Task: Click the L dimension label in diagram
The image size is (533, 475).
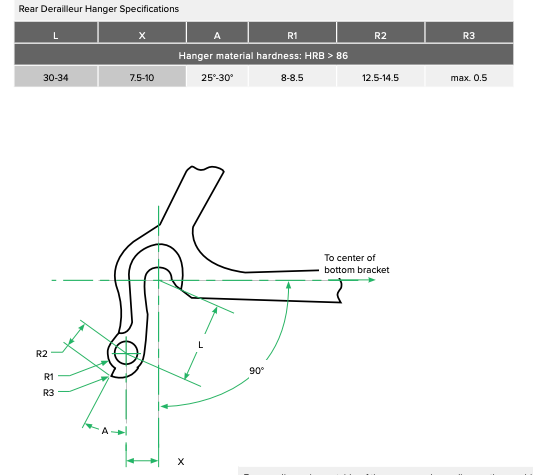Action: (201, 345)
